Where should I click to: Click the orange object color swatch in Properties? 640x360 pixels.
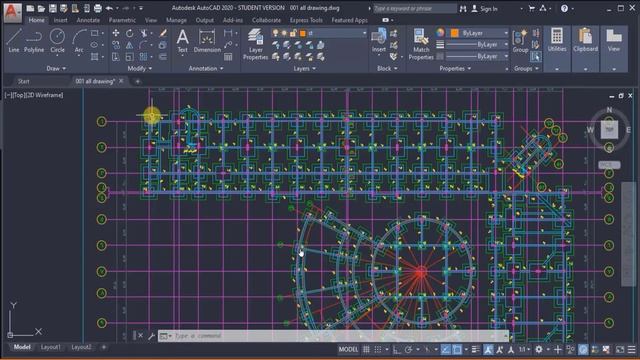point(454,33)
